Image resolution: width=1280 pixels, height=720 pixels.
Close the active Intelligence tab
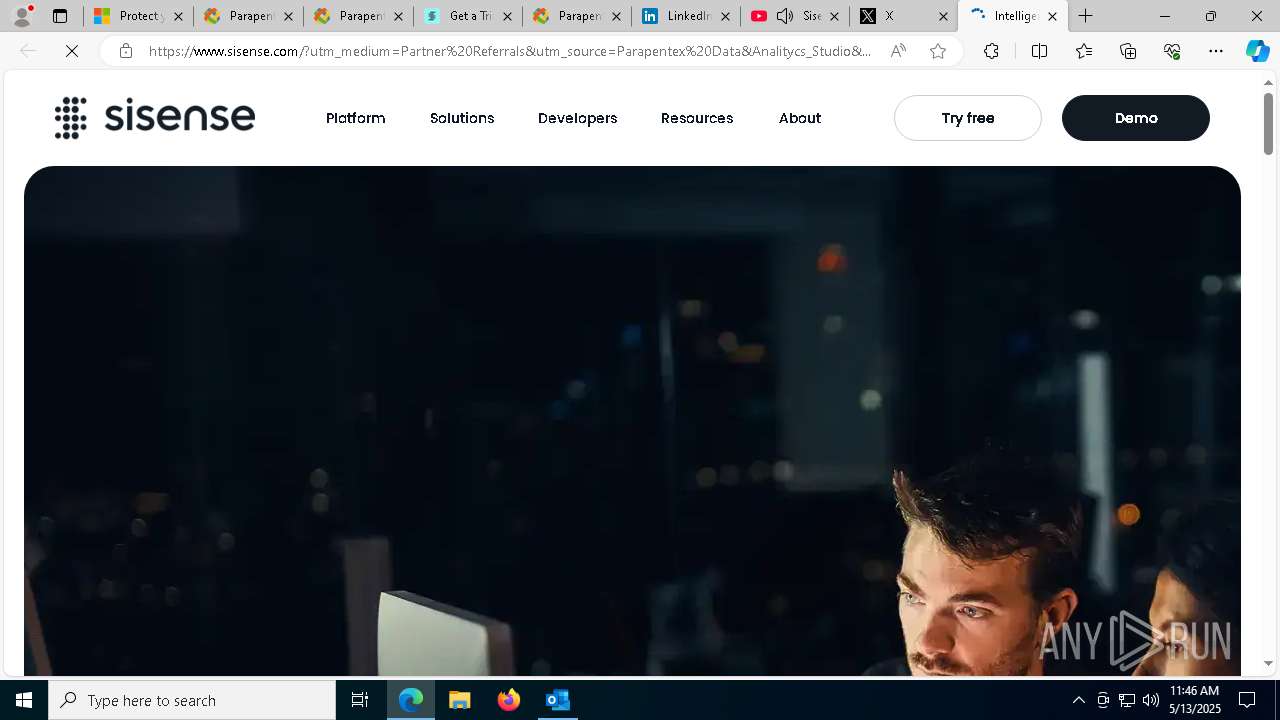(x=1052, y=16)
